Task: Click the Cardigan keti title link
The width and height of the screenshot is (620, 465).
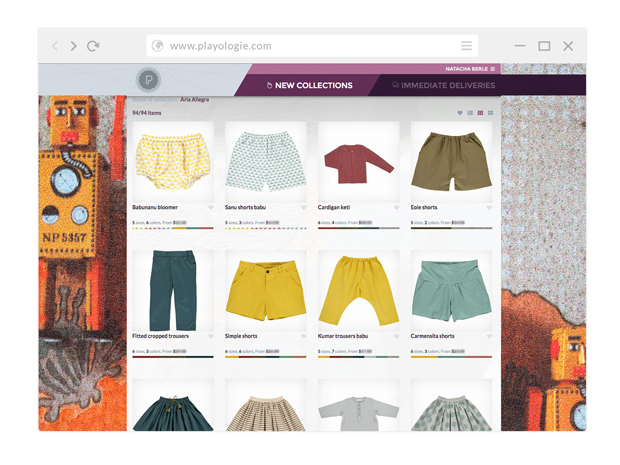Action: (334, 207)
